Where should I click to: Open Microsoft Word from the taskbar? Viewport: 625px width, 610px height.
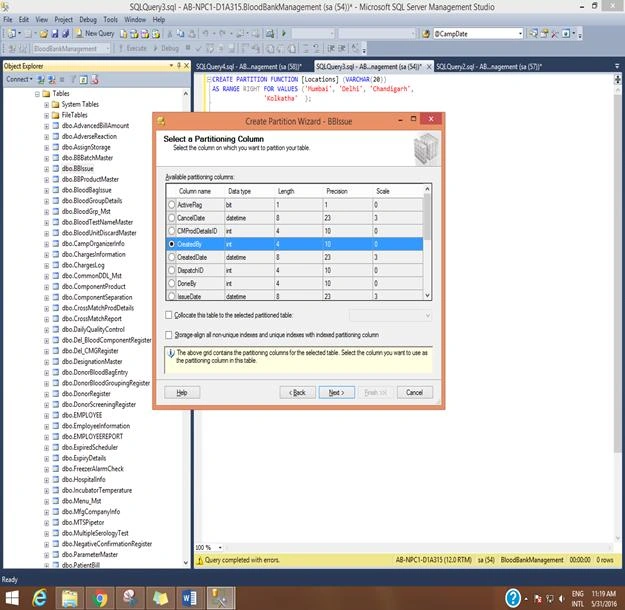pos(190,598)
